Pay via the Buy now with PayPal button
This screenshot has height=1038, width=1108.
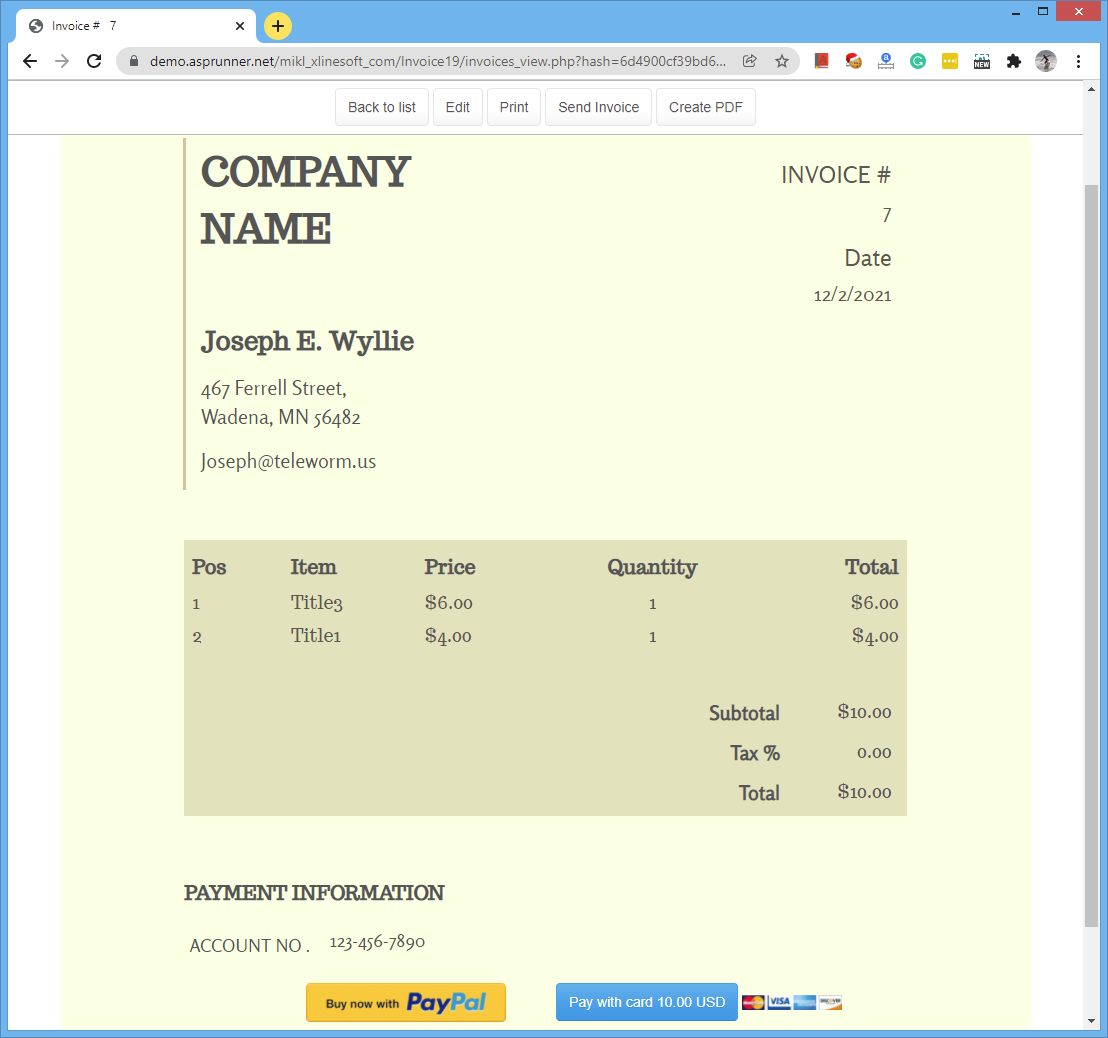pyautogui.click(x=405, y=1002)
